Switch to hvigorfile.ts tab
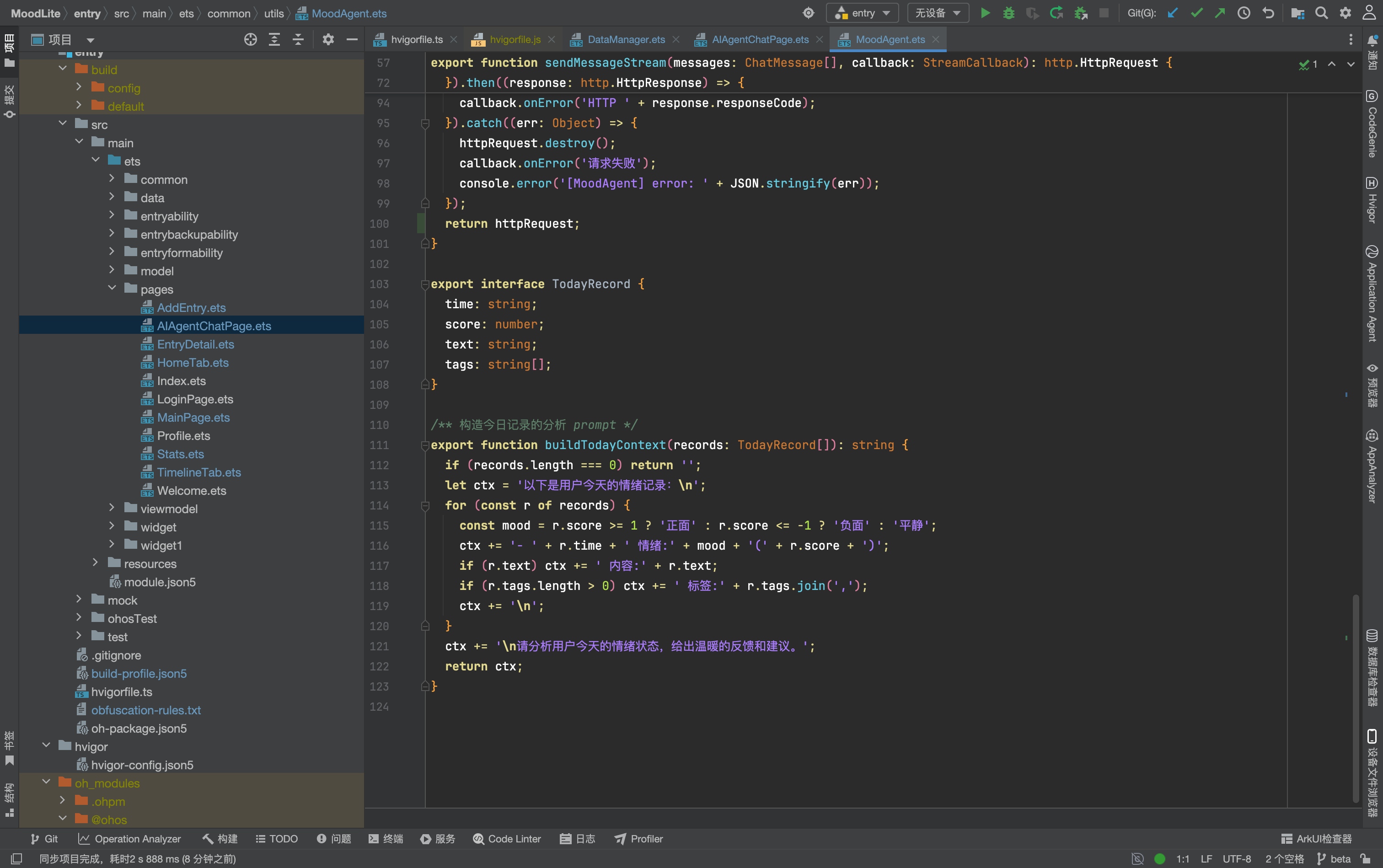This screenshot has width=1383, height=868. coord(416,40)
